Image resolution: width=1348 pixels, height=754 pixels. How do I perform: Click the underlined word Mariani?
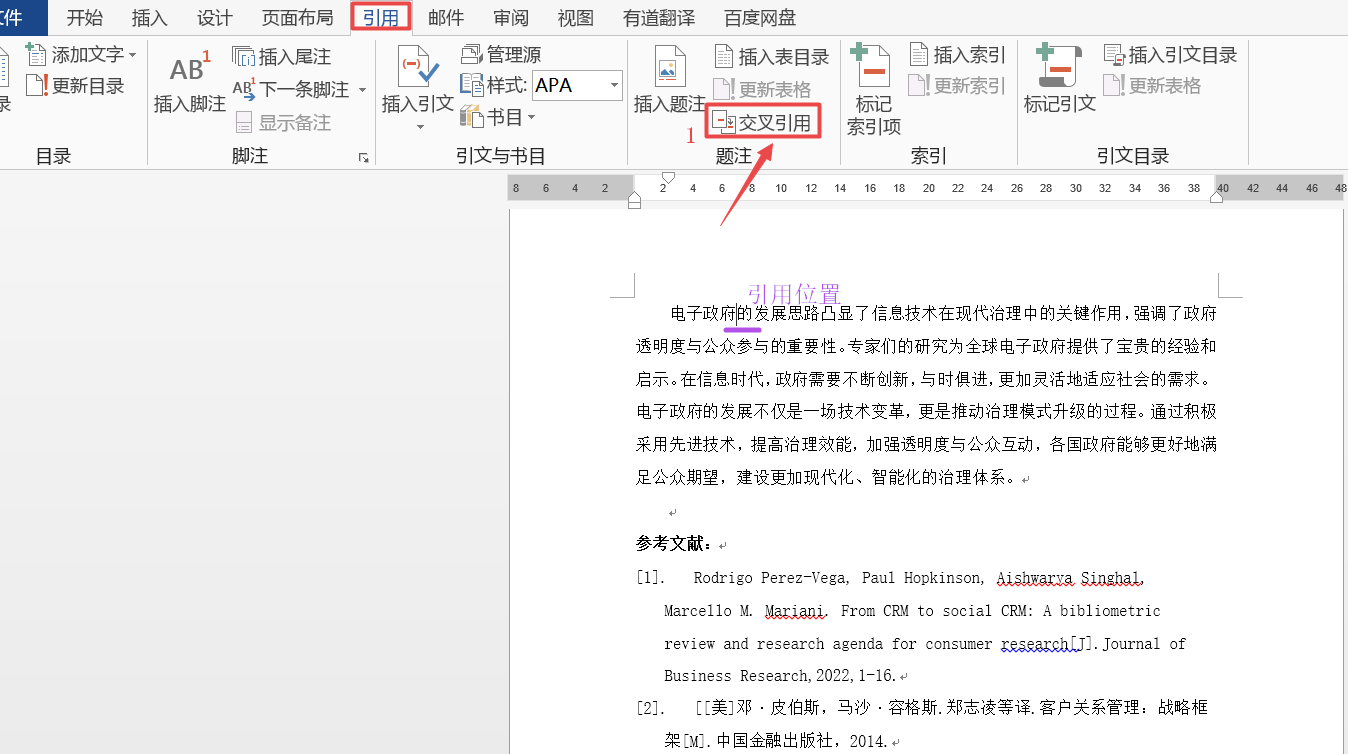(795, 611)
